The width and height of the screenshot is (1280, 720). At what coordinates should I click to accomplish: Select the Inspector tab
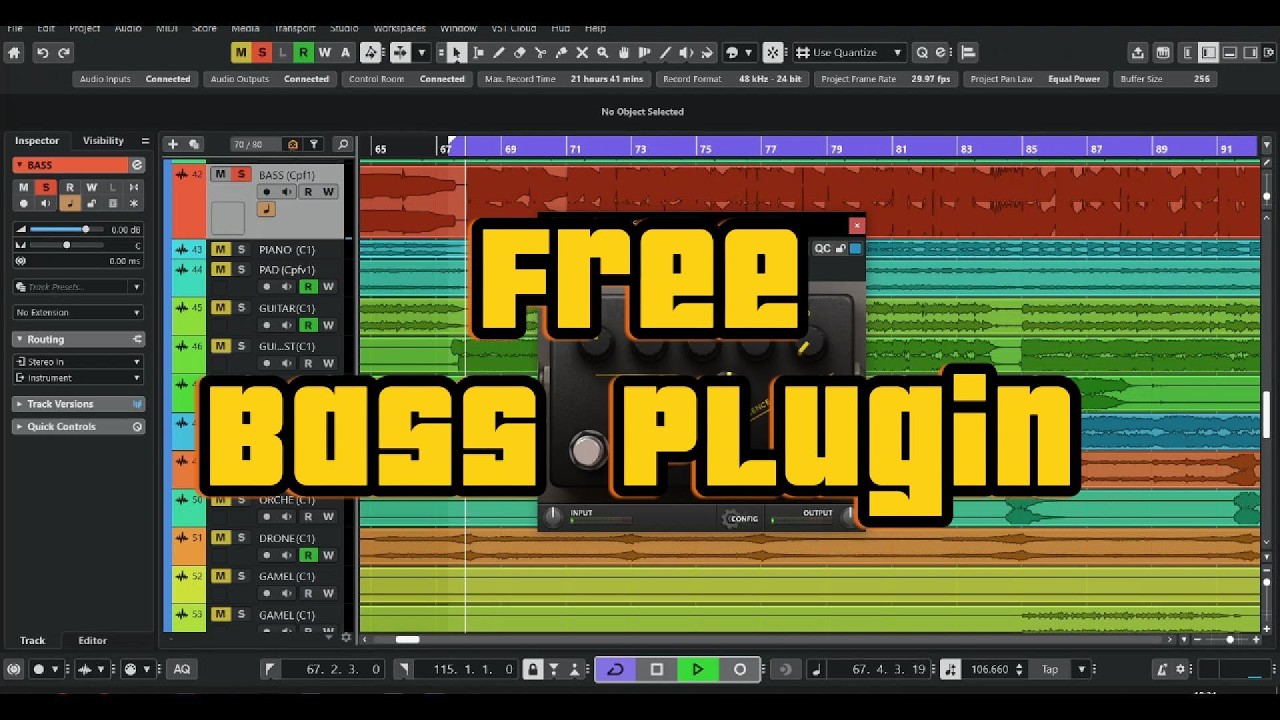point(37,141)
